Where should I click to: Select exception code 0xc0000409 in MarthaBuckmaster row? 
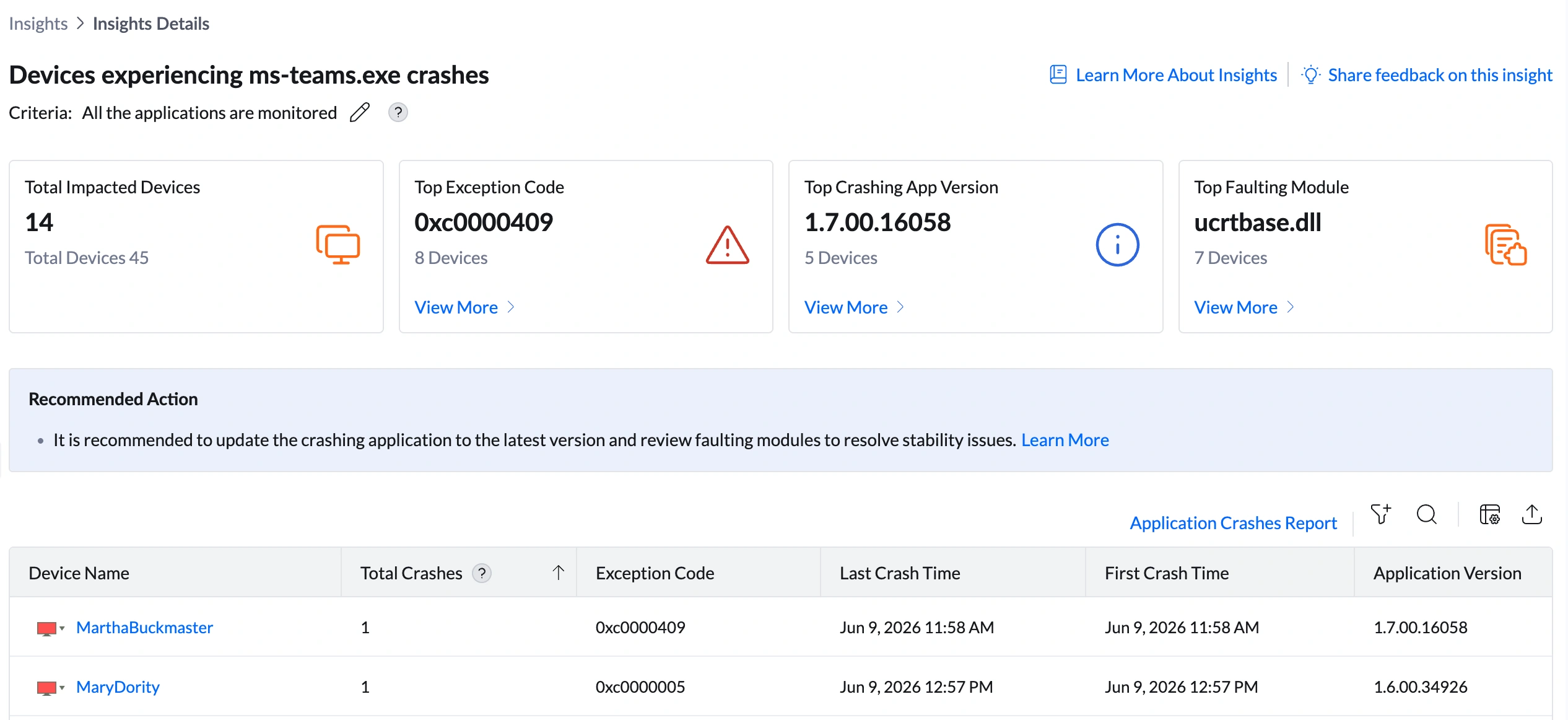pyautogui.click(x=640, y=628)
